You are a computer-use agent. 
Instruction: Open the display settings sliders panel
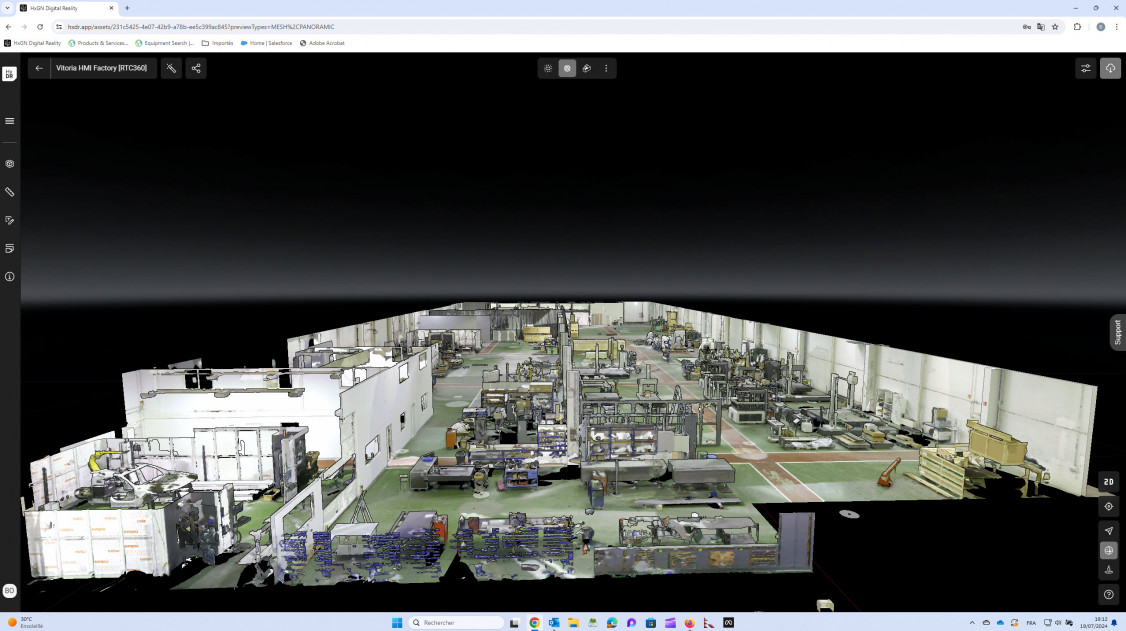1085,68
